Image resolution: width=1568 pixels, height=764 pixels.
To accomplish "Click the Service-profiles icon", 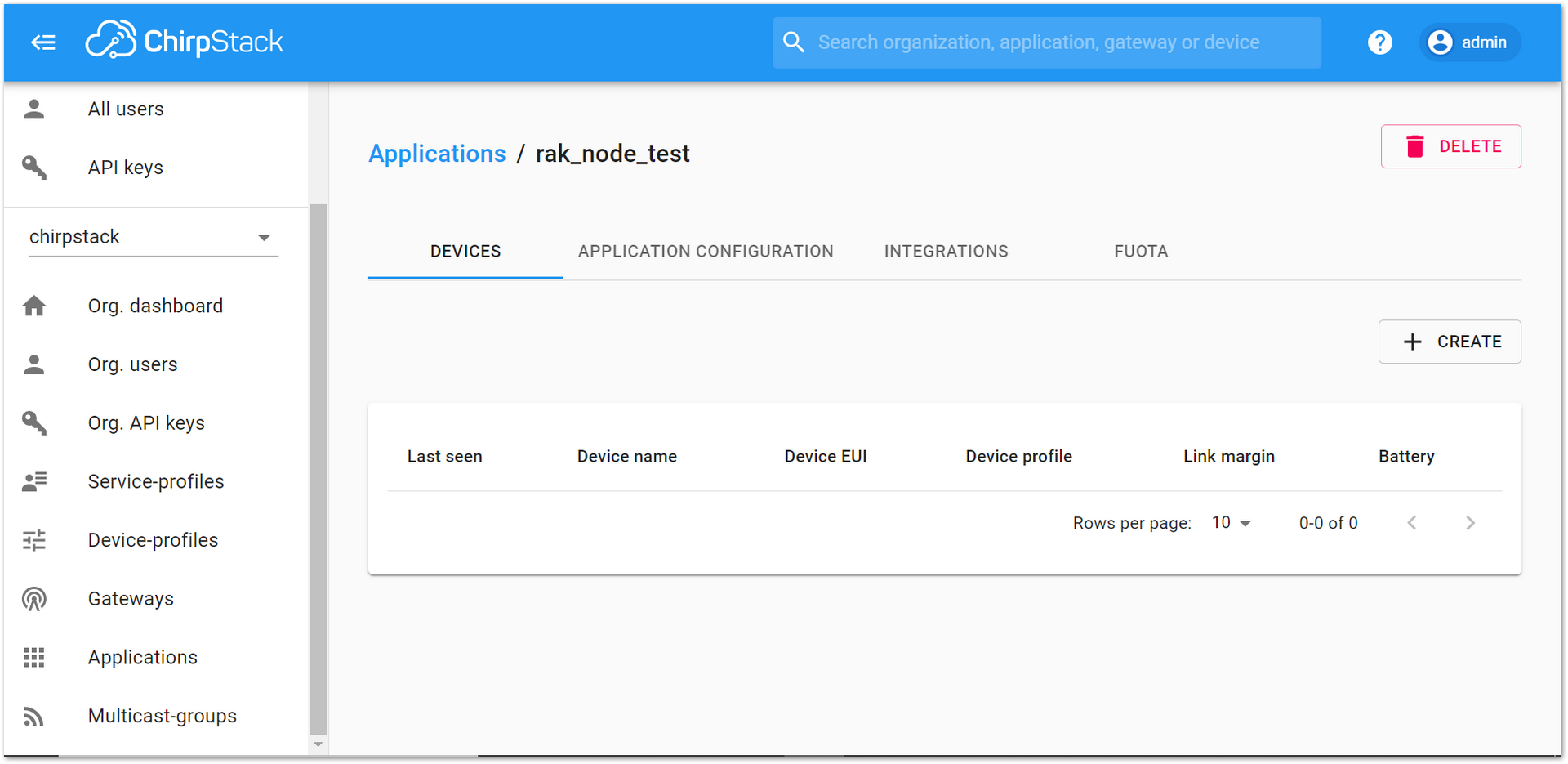I will [34, 482].
